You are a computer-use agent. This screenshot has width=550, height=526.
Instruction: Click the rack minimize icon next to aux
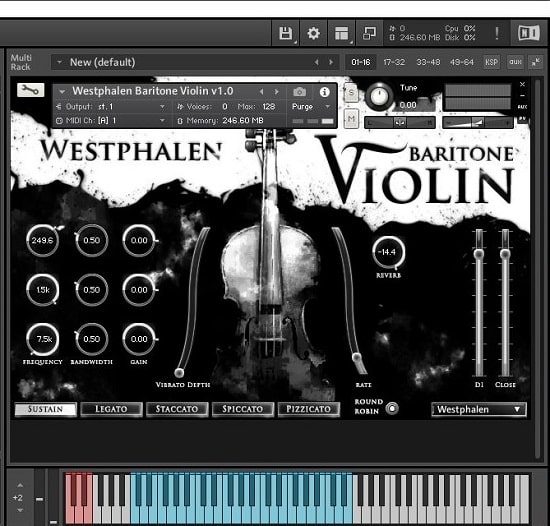536,62
